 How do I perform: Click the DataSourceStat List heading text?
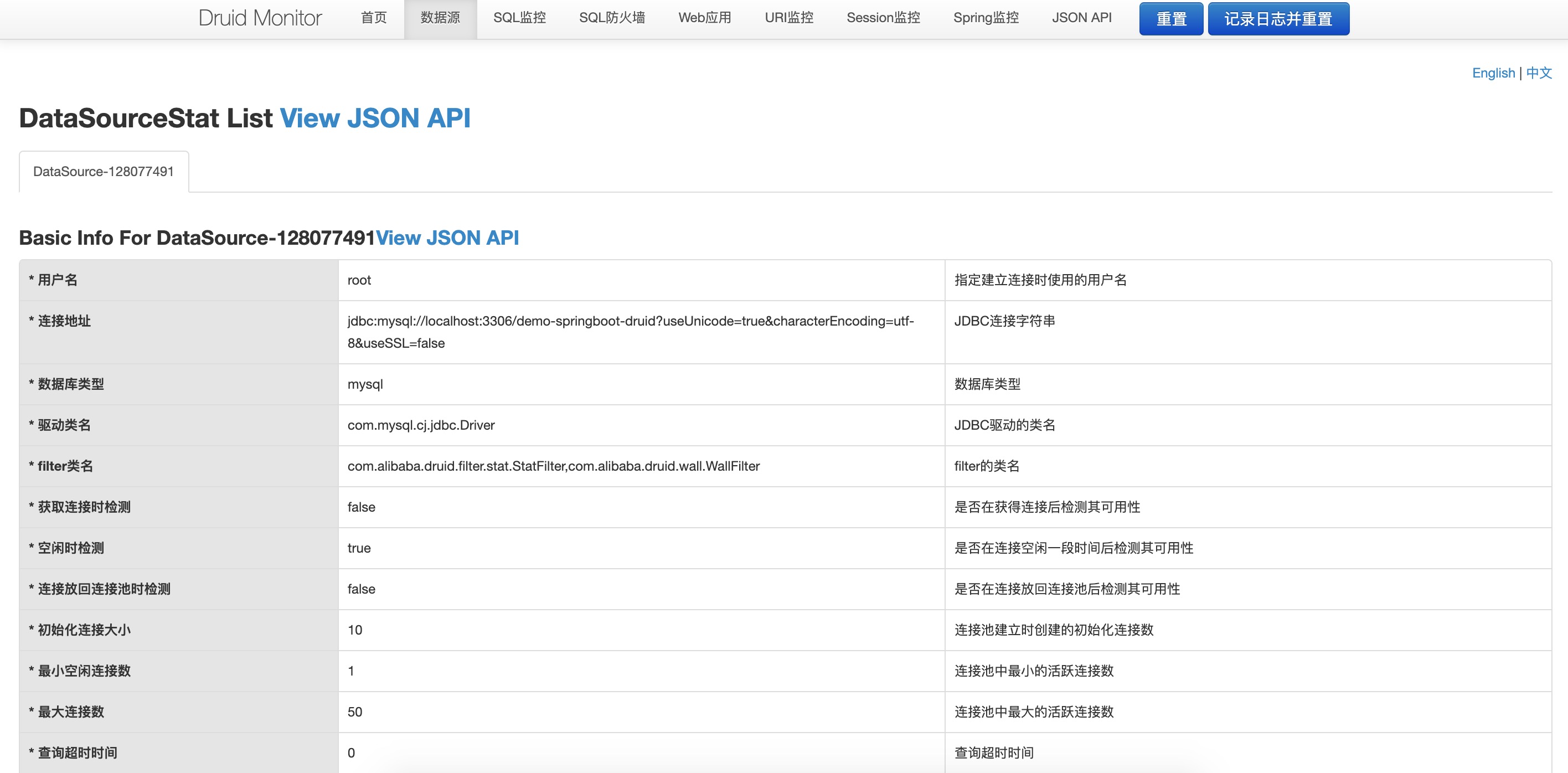click(x=146, y=118)
